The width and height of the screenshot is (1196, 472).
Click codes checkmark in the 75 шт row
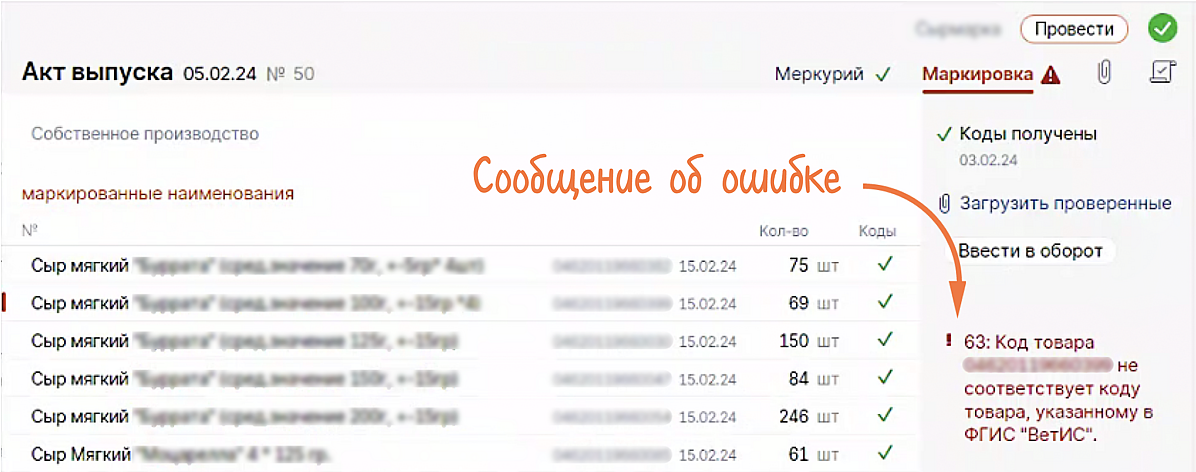(883, 265)
